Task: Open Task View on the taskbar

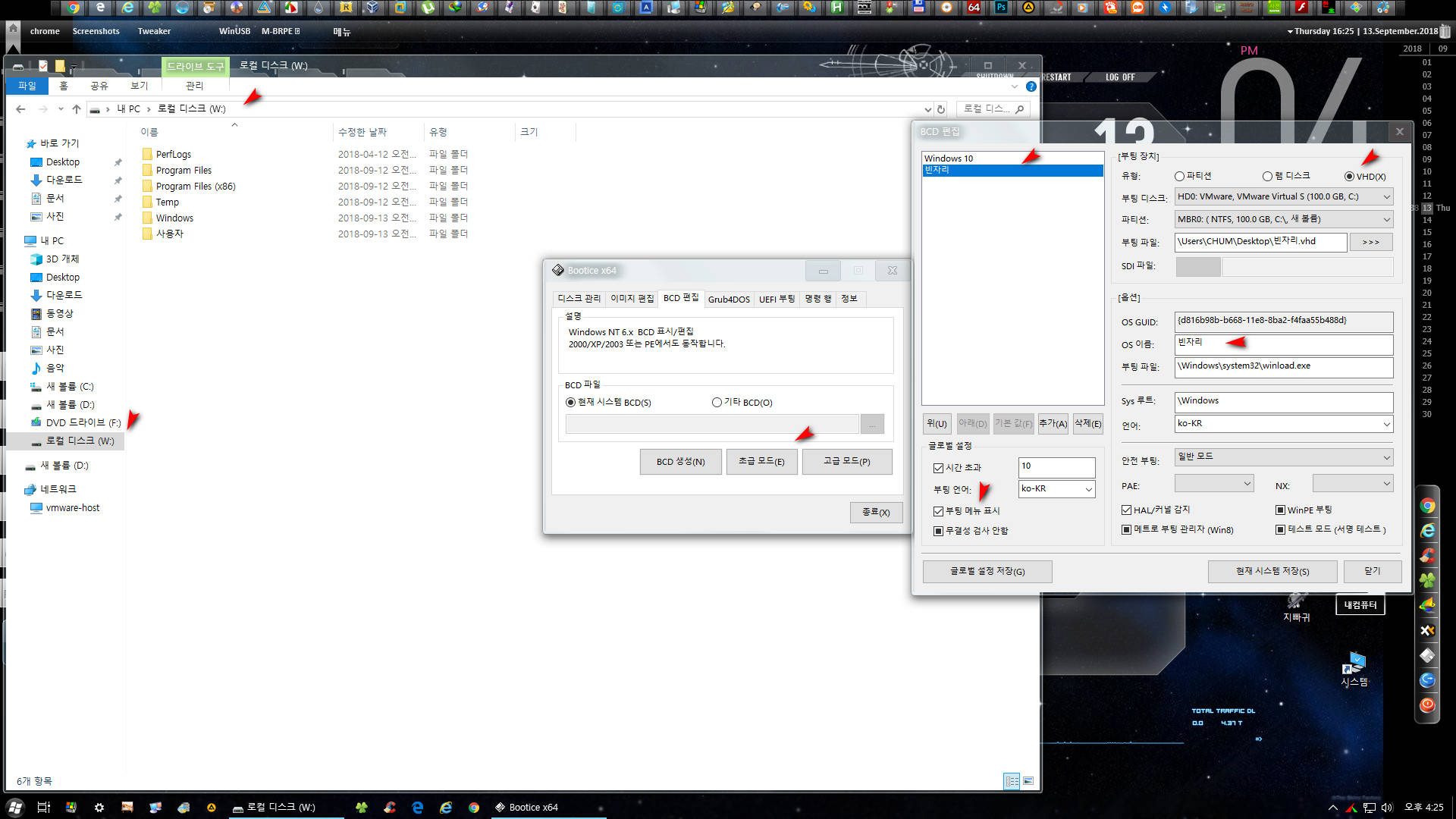Action: [x=43, y=808]
